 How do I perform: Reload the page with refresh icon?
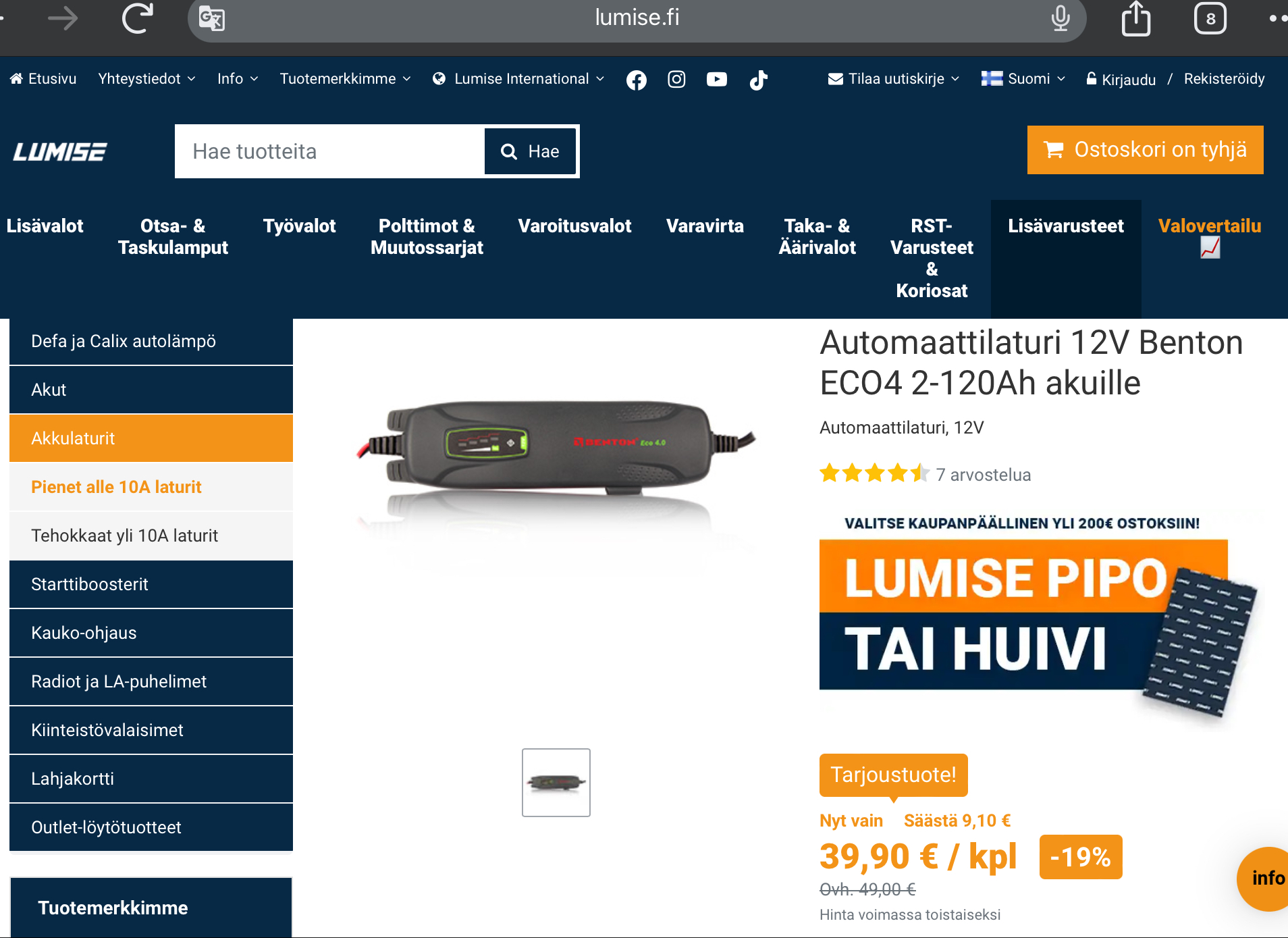point(137,18)
